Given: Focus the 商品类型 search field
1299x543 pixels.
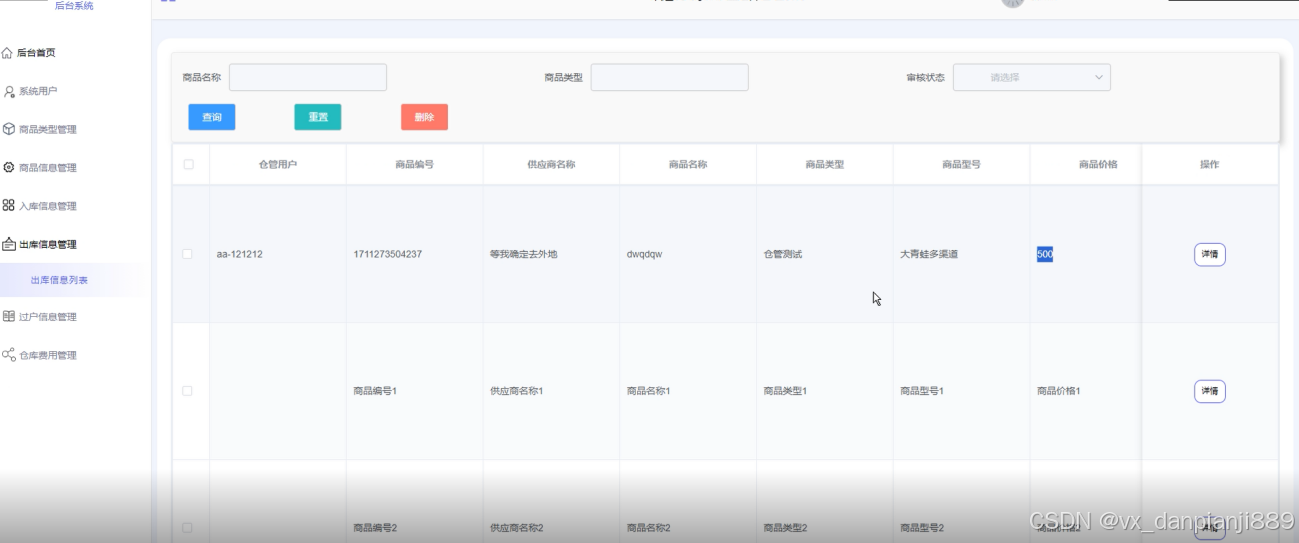Looking at the screenshot, I should (x=670, y=77).
